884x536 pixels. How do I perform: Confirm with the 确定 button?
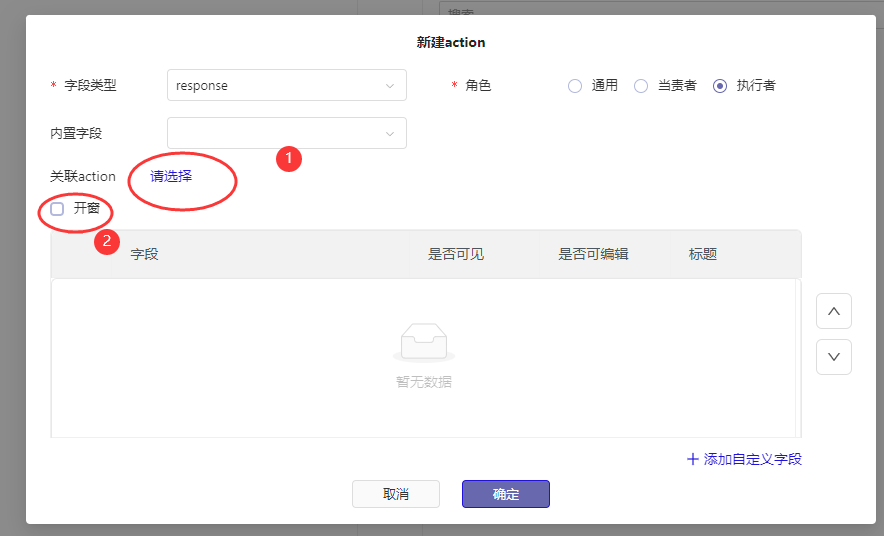[x=505, y=494]
